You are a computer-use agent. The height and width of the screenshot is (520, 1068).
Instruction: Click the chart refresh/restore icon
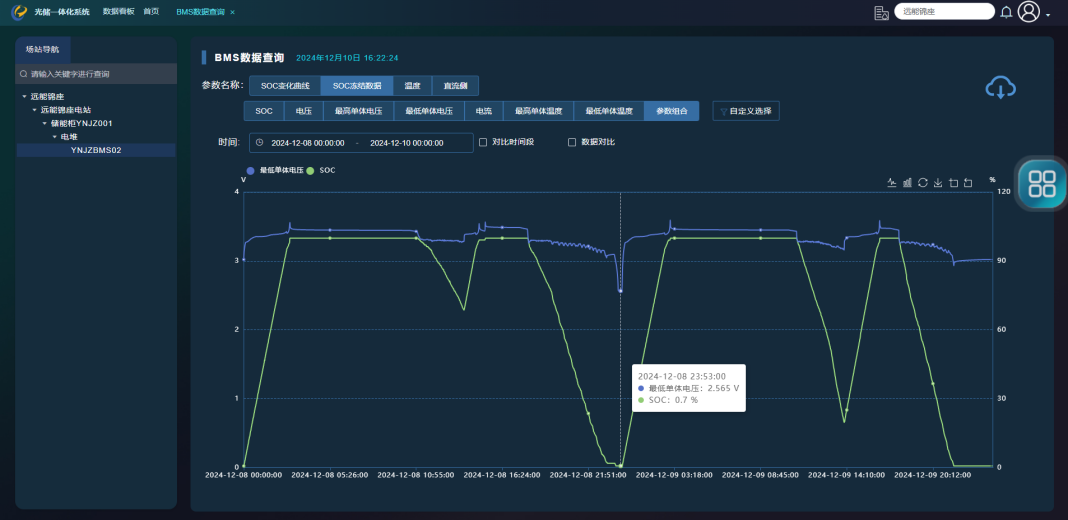point(923,183)
